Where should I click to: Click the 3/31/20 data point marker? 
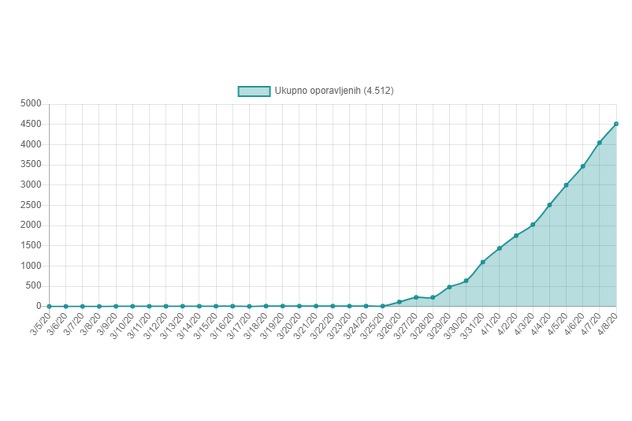click(483, 262)
